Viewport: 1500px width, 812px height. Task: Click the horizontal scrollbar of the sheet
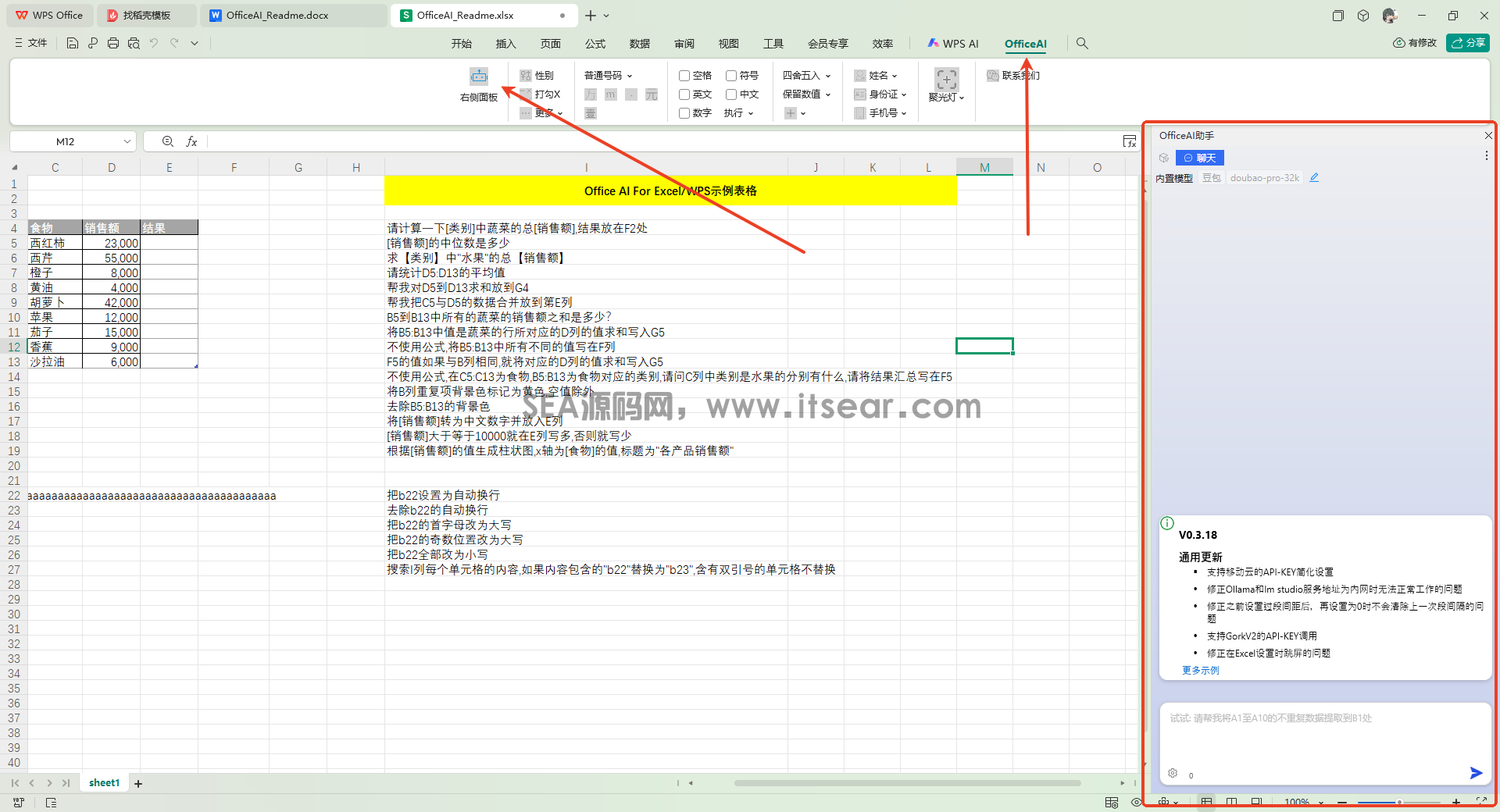(x=907, y=783)
